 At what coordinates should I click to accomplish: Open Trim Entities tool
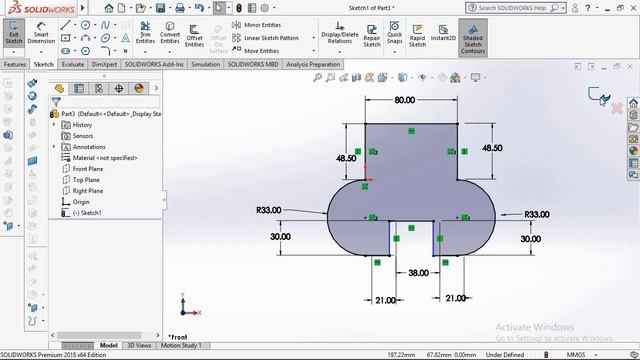coord(145,33)
